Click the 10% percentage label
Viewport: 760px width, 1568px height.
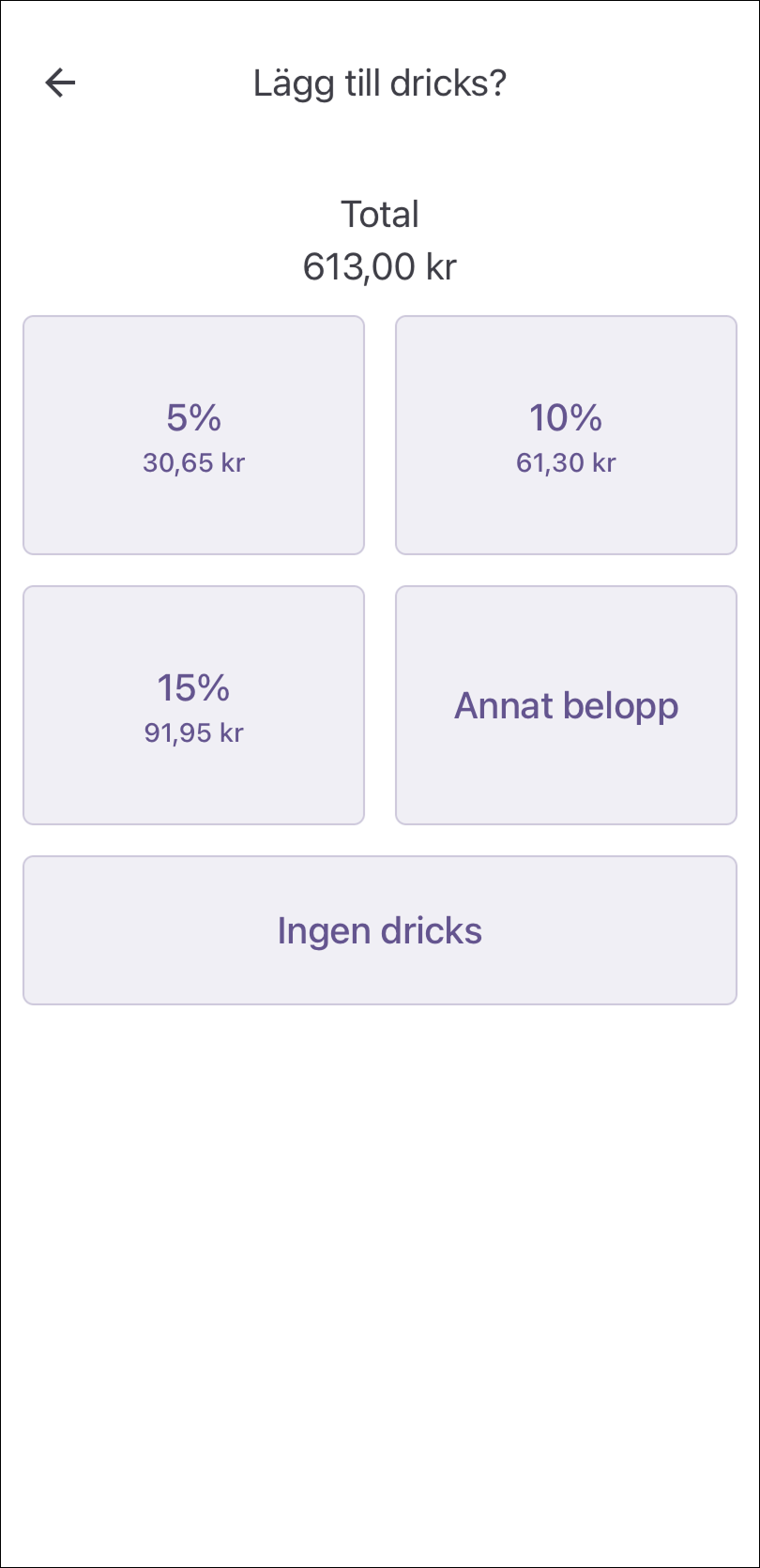566,418
